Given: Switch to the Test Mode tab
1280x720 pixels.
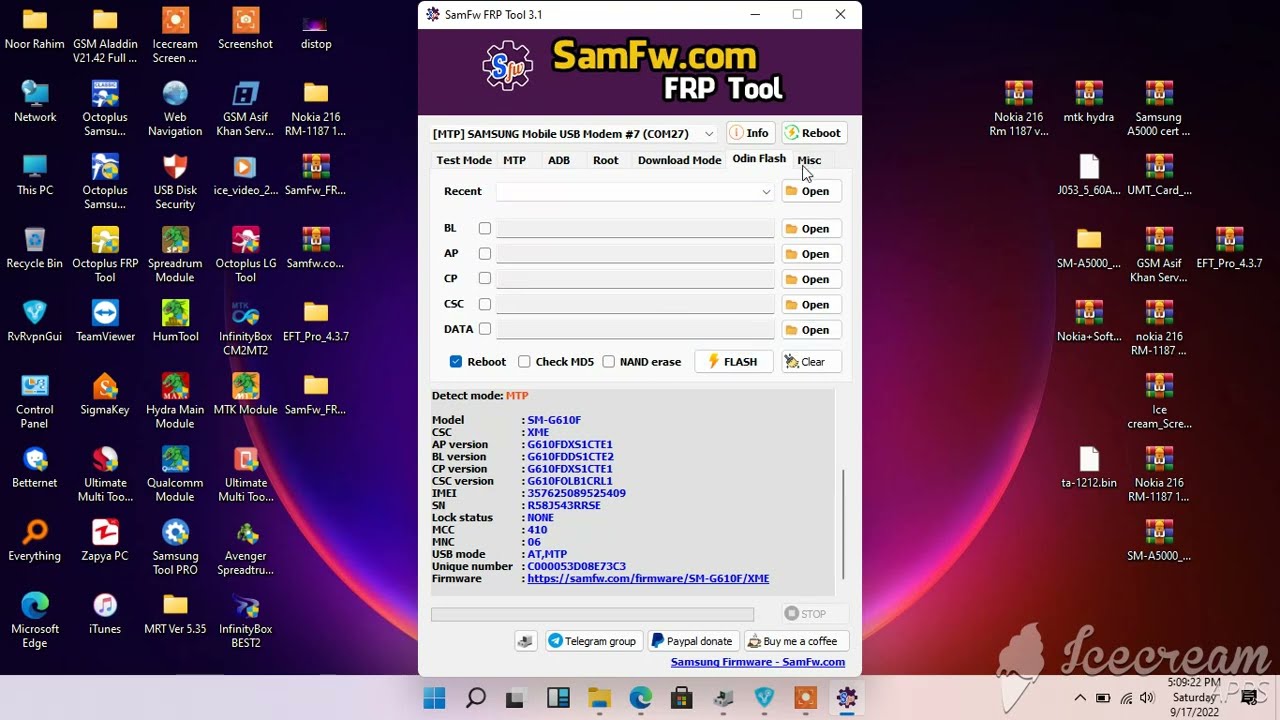Looking at the screenshot, I should [x=464, y=160].
